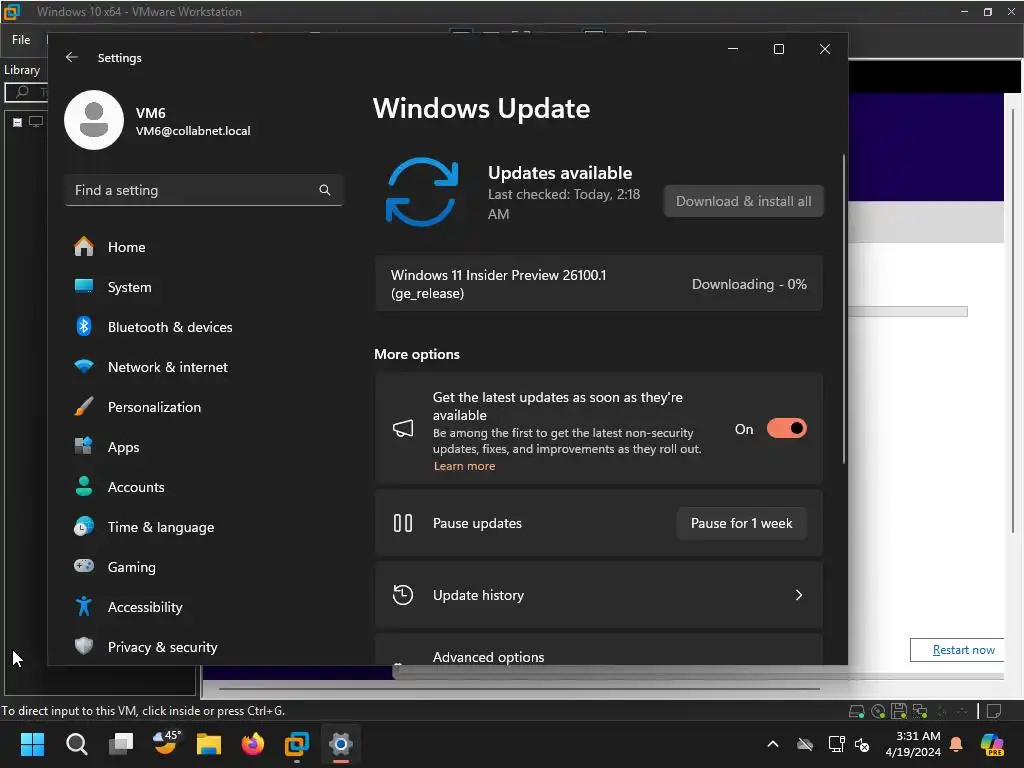Click the VMware status bar CD/DVD icon

coord(878,711)
